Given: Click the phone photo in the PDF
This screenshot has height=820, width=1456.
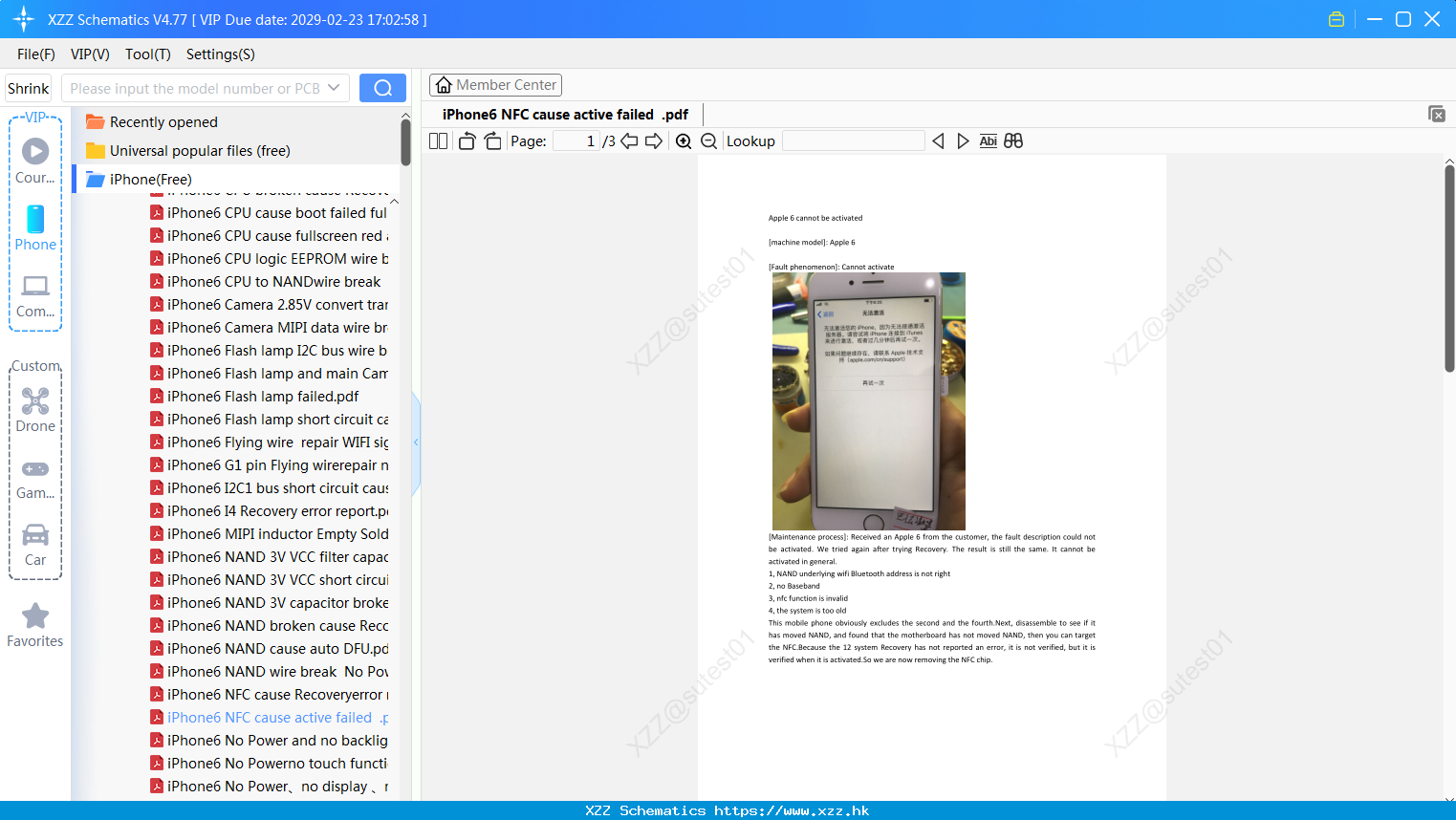Looking at the screenshot, I should [869, 401].
